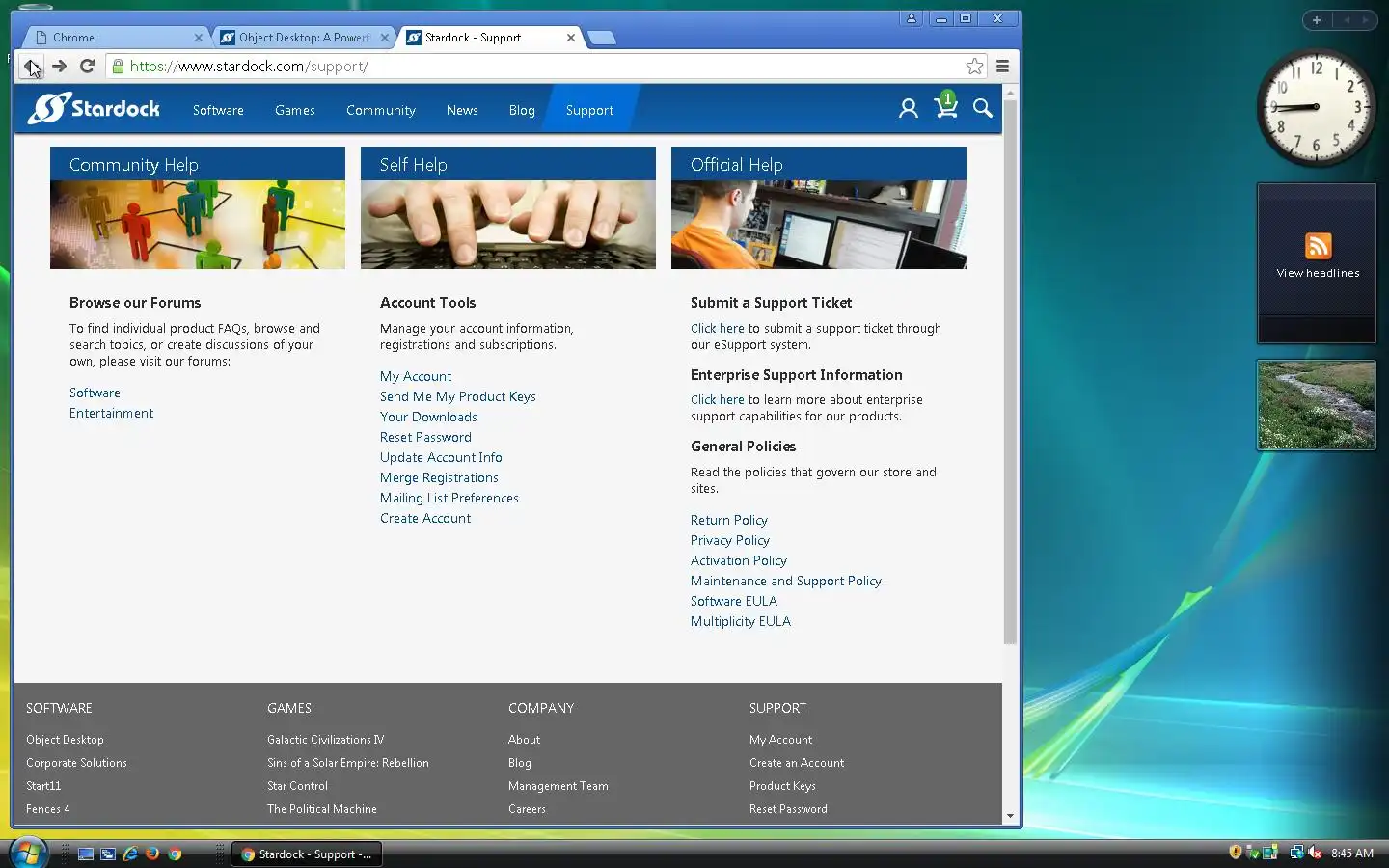Launch Internet Explorer from quick launch
1389x868 pixels.
130,854
